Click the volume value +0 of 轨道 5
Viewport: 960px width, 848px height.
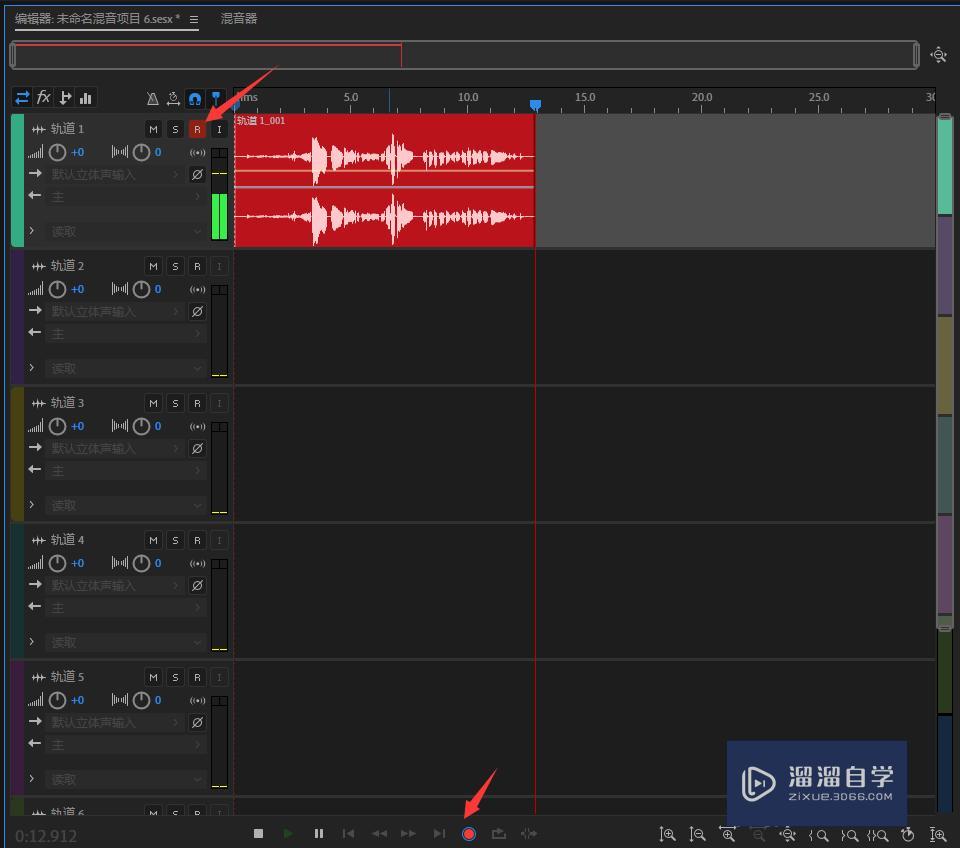coord(77,700)
